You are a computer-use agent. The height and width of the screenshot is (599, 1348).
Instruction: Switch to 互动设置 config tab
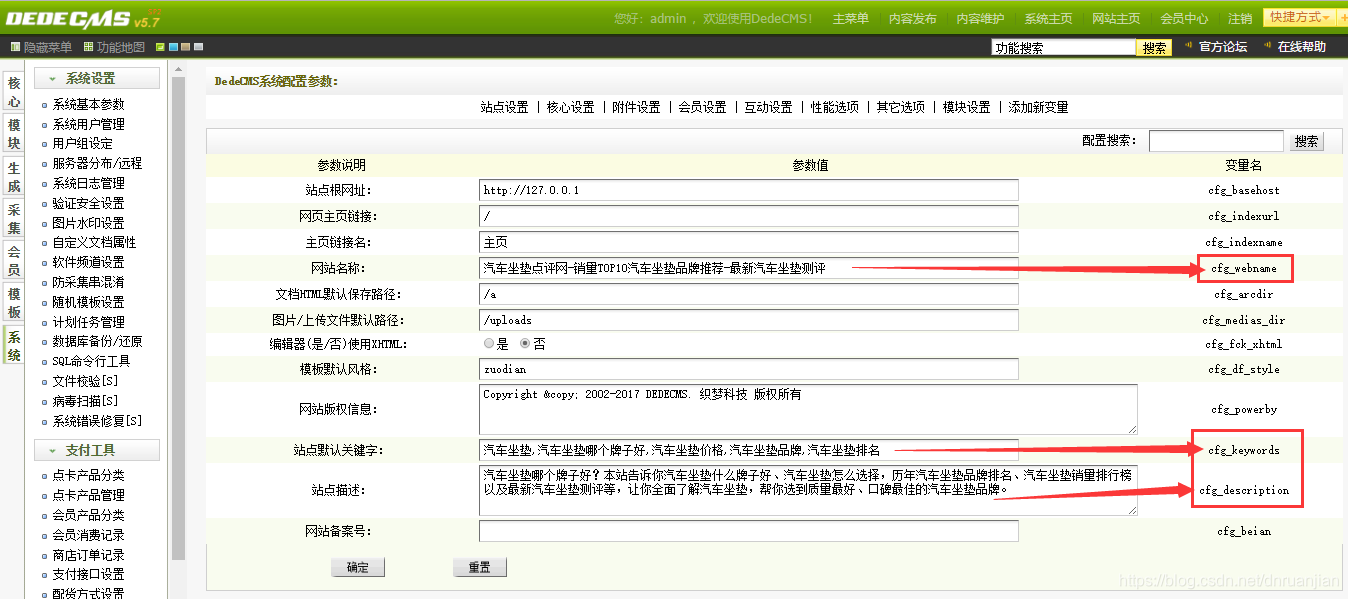pos(768,107)
